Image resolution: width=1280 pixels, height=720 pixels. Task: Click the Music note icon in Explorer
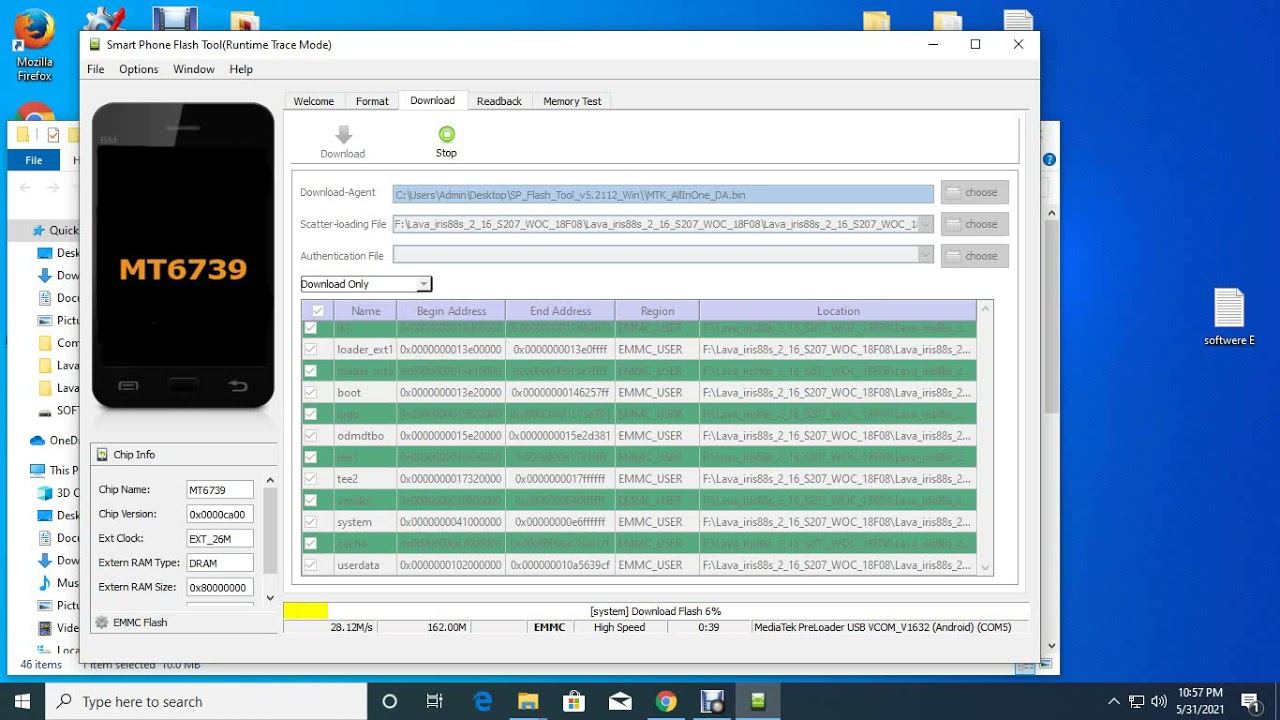tap(45, 583)
